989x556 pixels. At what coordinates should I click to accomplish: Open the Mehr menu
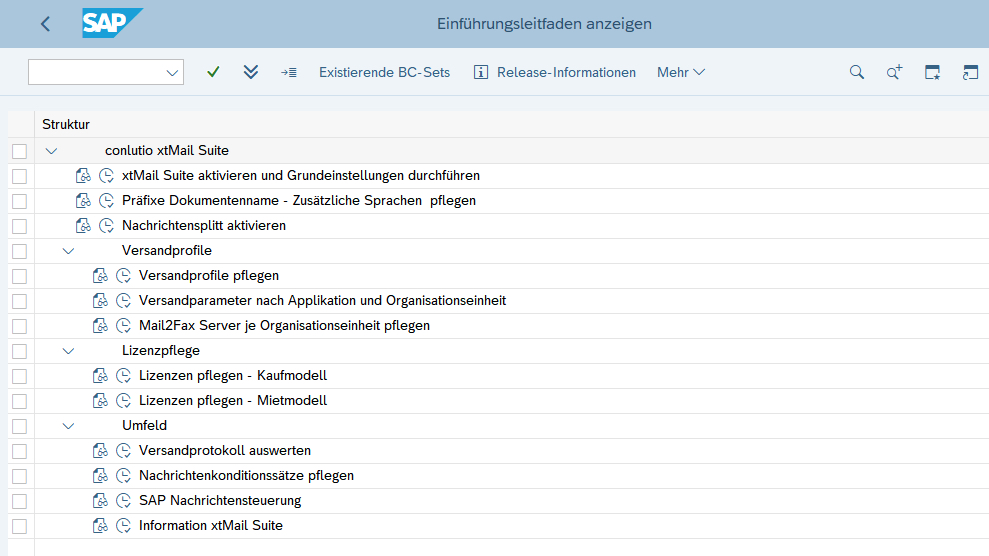click(x=681, y=72)
